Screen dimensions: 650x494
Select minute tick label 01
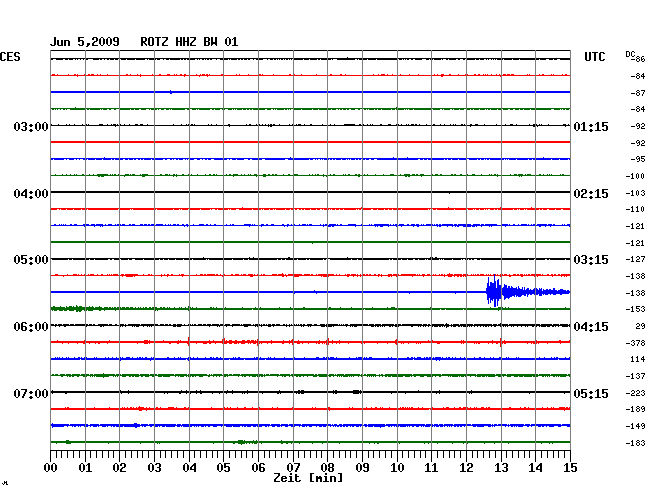click(x=85, y=467)
